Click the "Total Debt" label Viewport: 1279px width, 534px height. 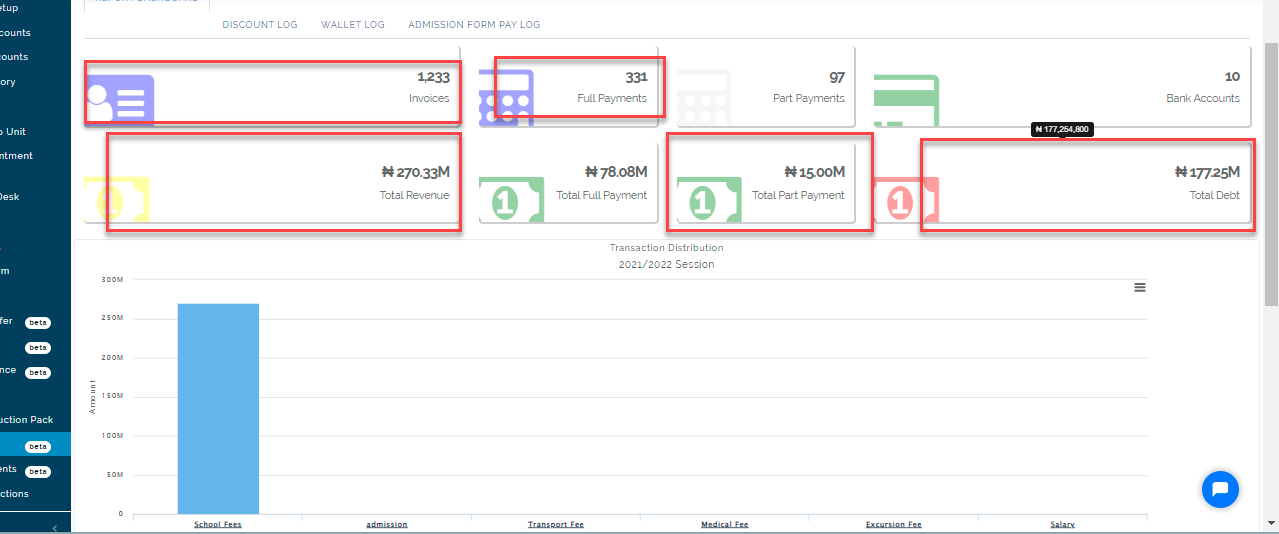point(1215,195)
